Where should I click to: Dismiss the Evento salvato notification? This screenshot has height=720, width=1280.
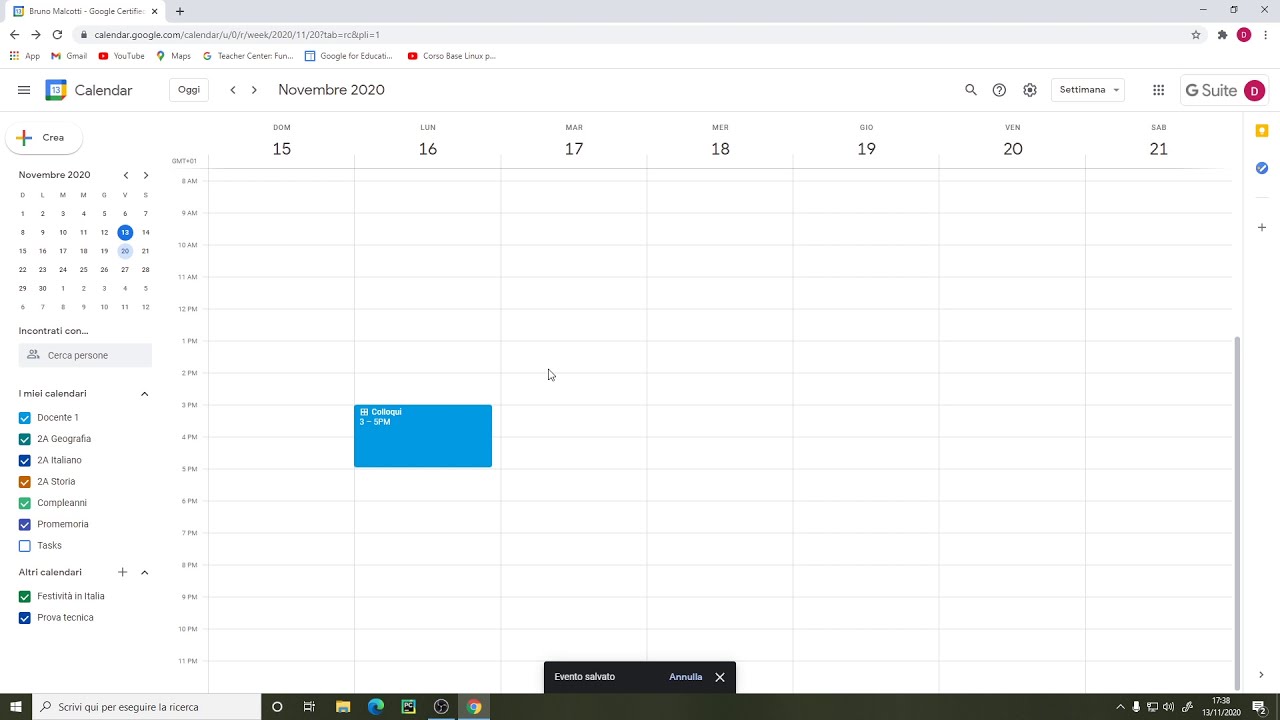click(719, 677)
